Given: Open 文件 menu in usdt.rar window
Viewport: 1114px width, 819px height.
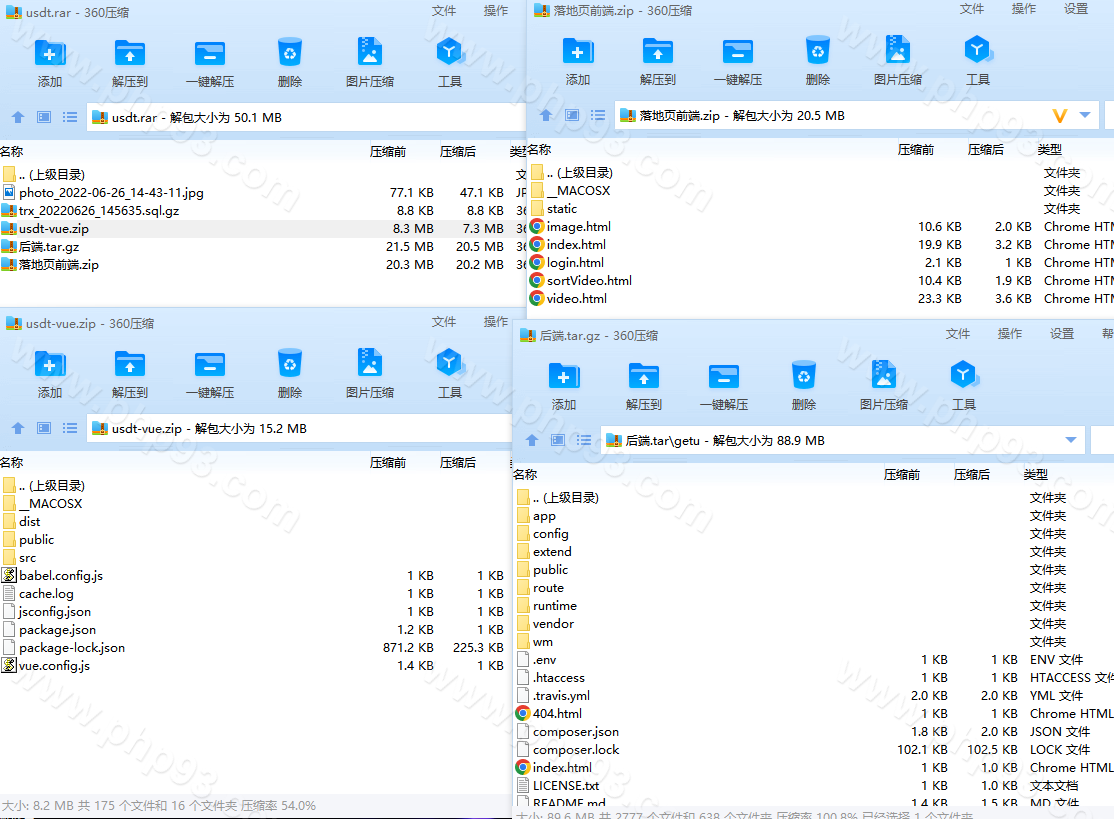Looking at the screenshot, I should (444, 11).
